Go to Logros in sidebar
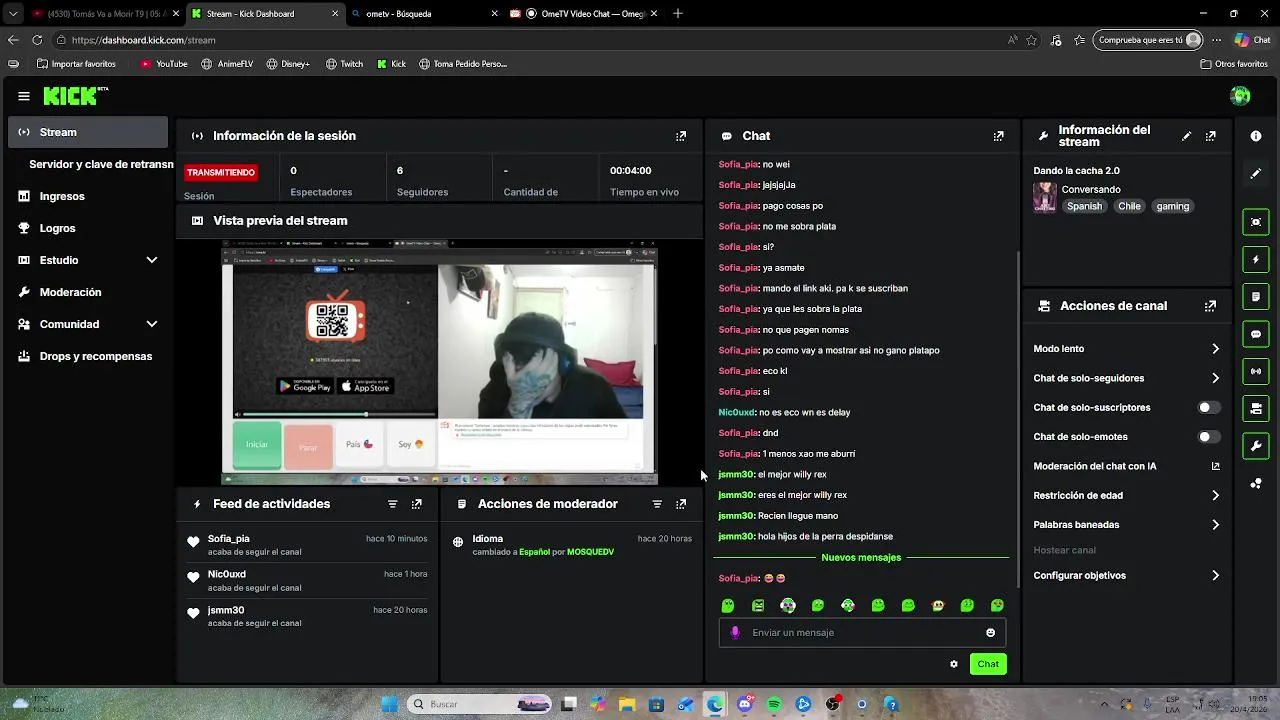Image resolution: width=1280 pixels, height=720 pixels. tap(88, 228)
